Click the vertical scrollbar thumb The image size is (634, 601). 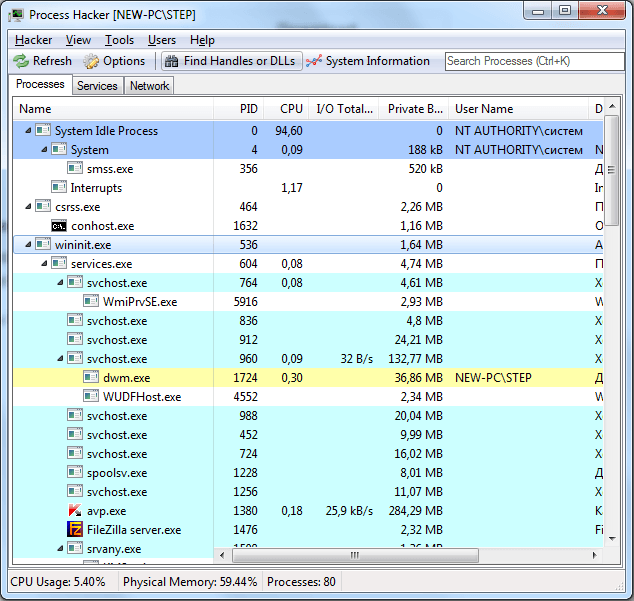[x=612, y=170]
